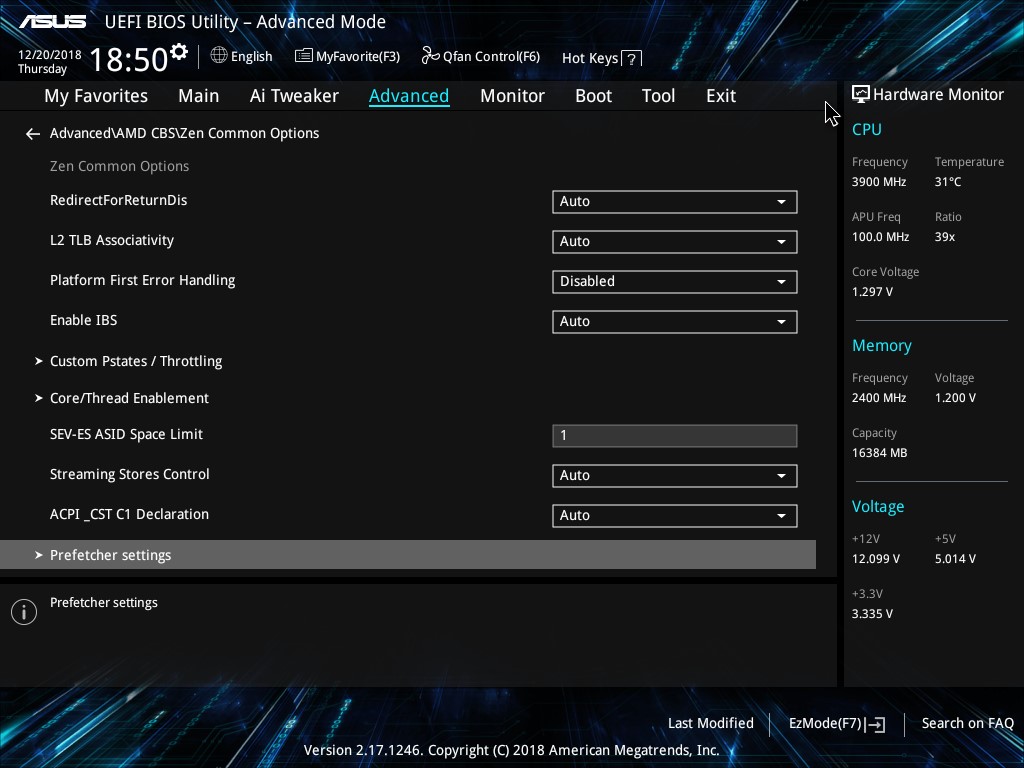The width and height of the screenshot is (1024, 768).
Task: Click the ACPI _CST C1 Declaration label
Action: 129,514
